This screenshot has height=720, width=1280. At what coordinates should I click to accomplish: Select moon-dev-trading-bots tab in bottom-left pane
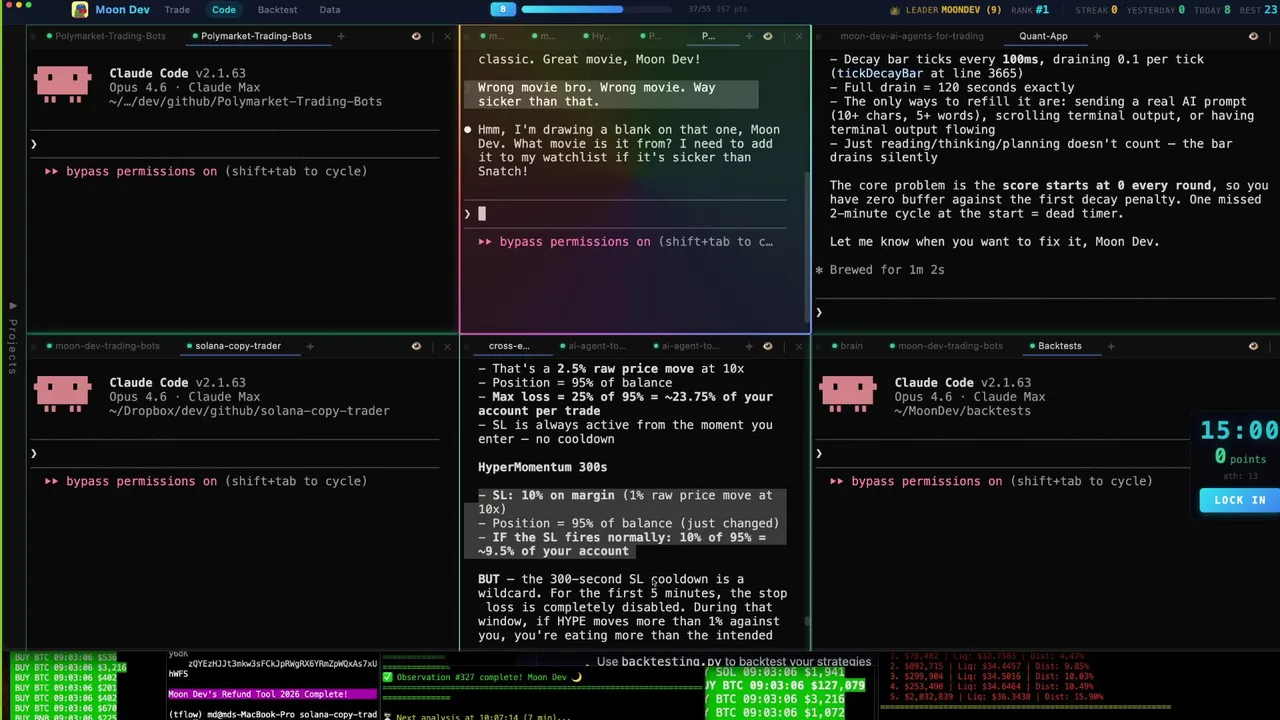107,346
